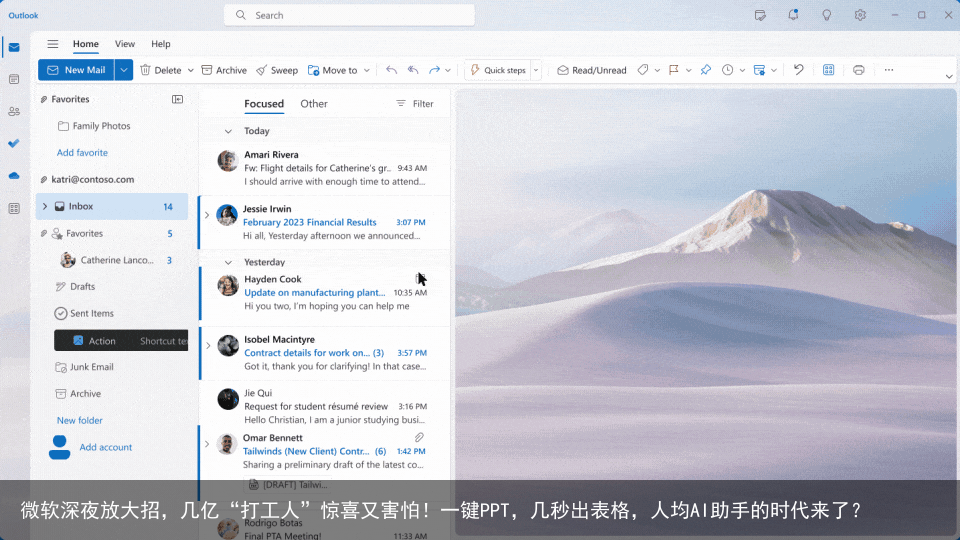Click the Read/Unread button
The image size is (960, 540).
tap(591, 70)
